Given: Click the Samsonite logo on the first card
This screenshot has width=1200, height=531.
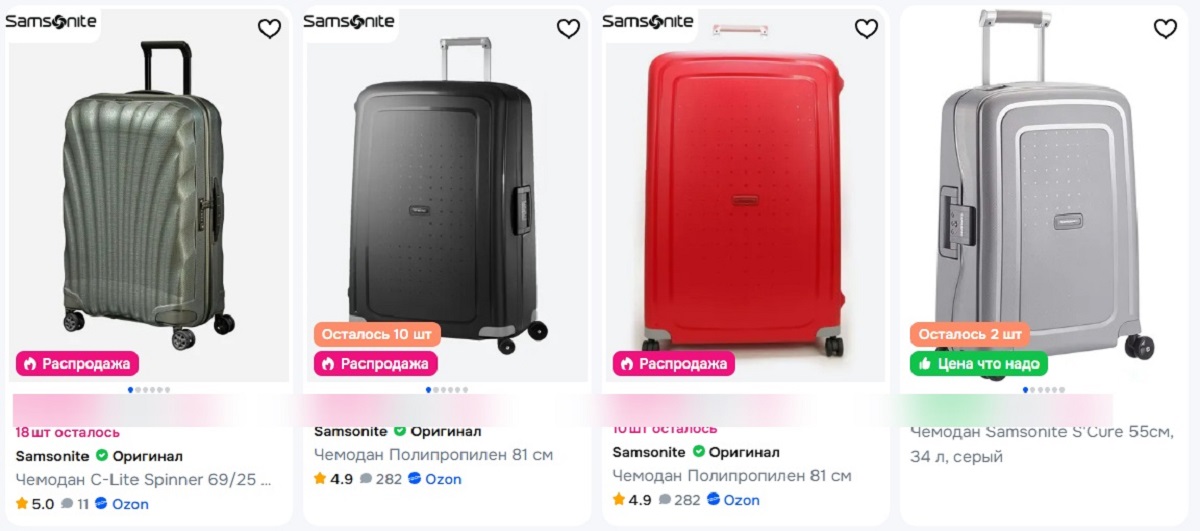Looking at the screenshot, I should pyautogui.click(x=51, y=22).
